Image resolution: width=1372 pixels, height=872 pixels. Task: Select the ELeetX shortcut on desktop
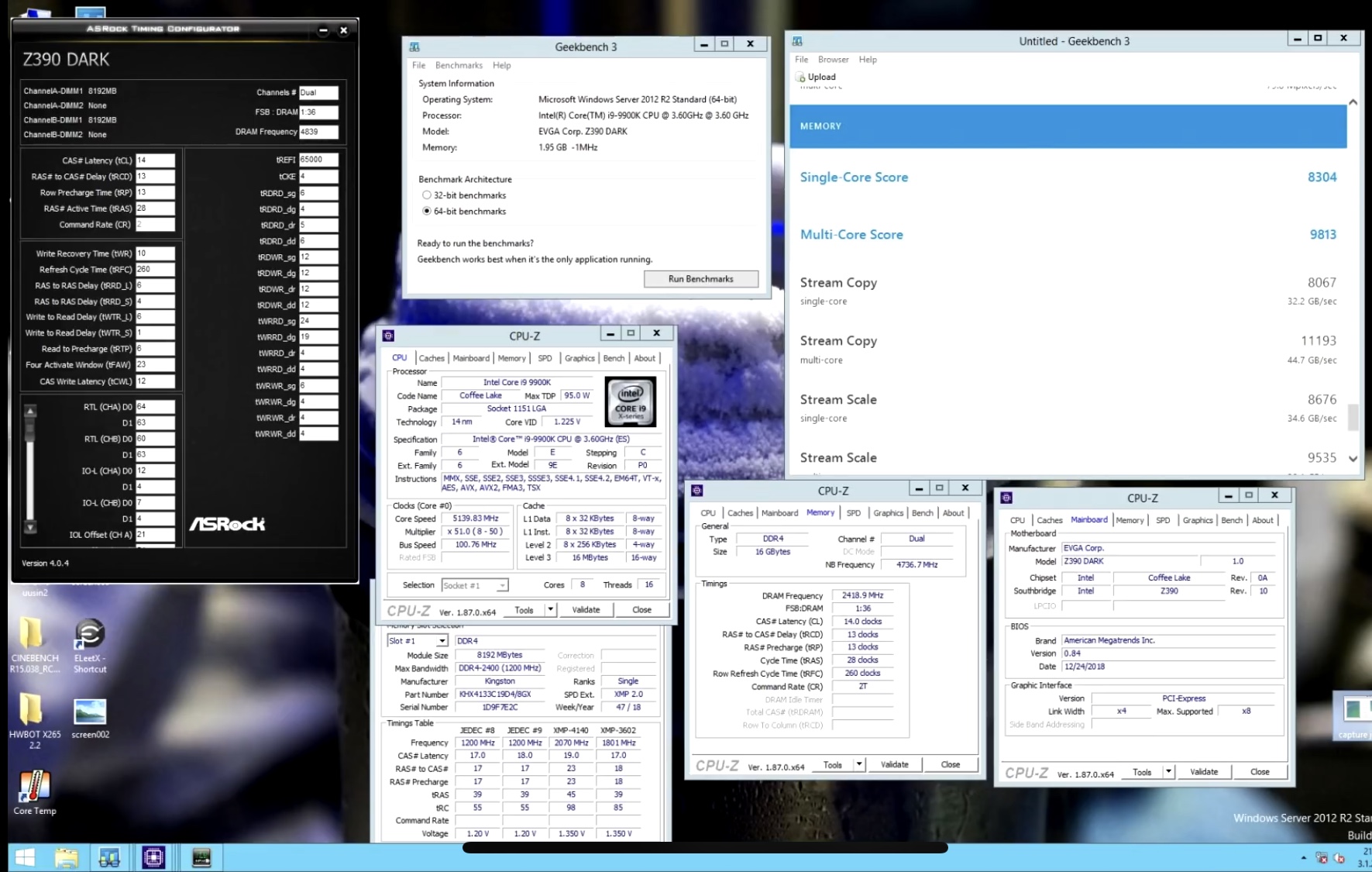click(90, 644)
